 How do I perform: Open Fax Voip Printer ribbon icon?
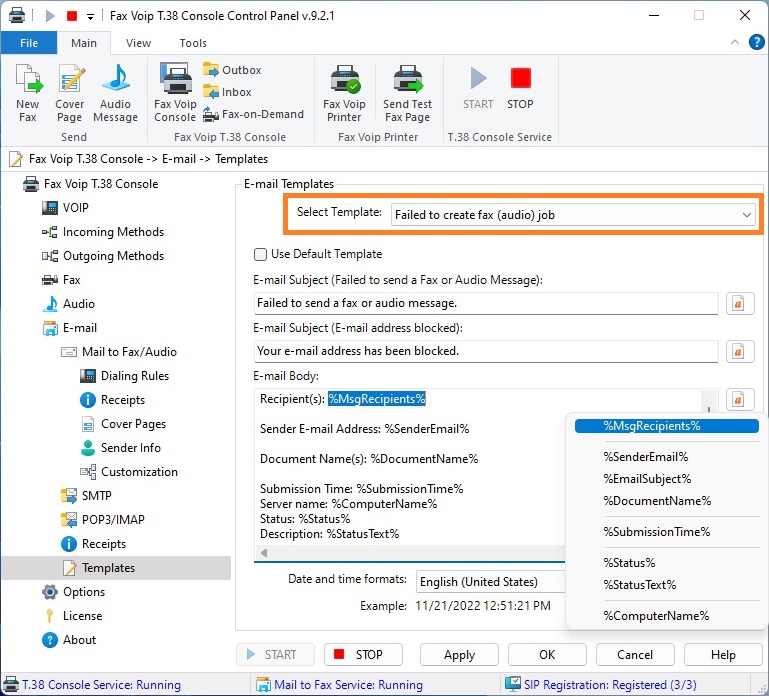tap(344, 93)
